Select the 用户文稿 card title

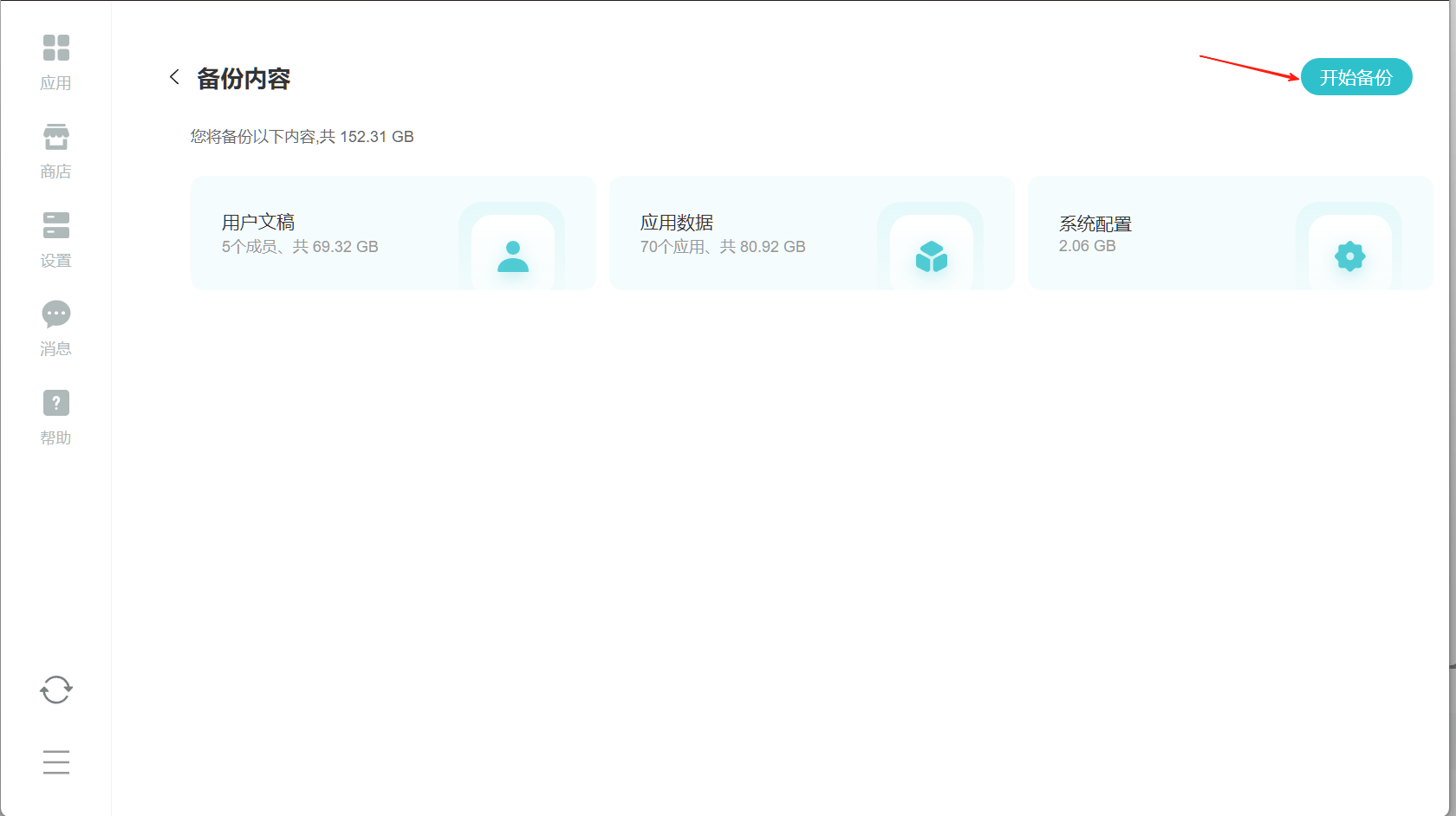258,223
